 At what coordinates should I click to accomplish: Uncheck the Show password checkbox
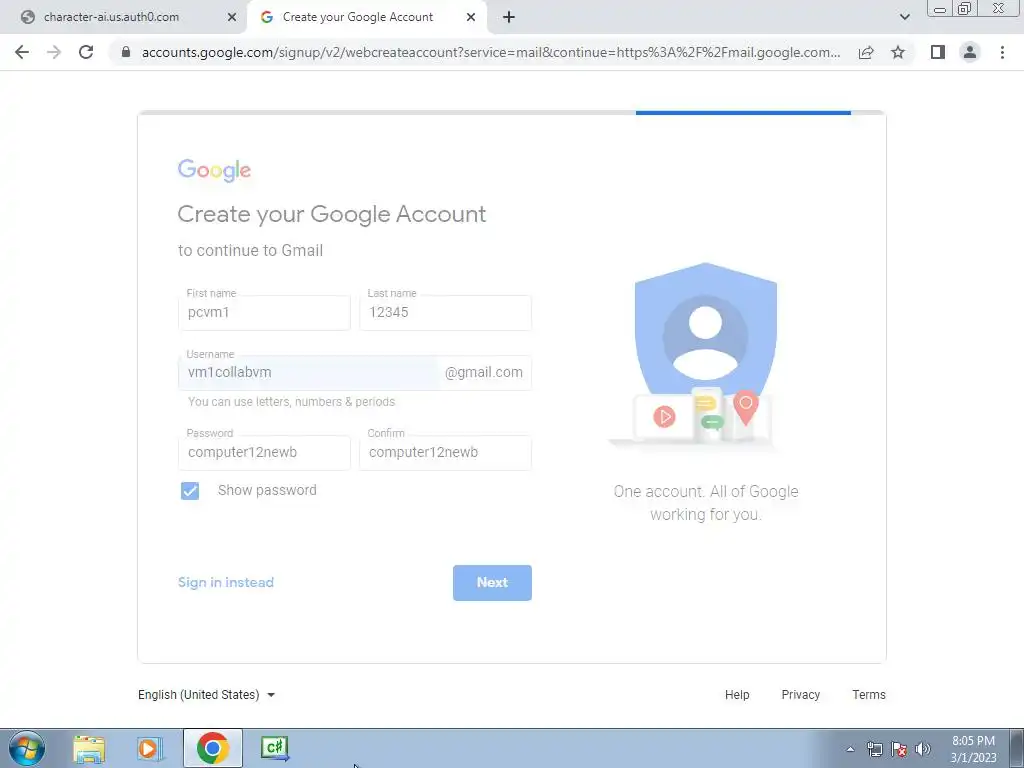(x=190, y=490)
